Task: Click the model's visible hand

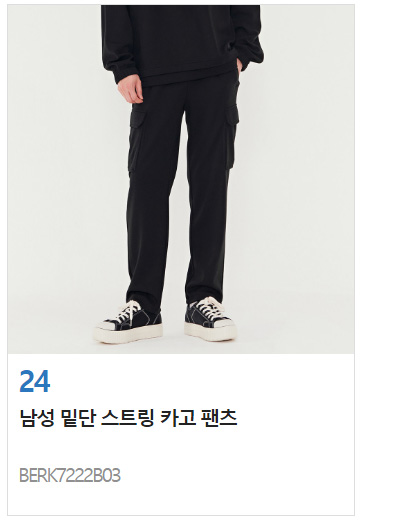Action: click(130, 88)
